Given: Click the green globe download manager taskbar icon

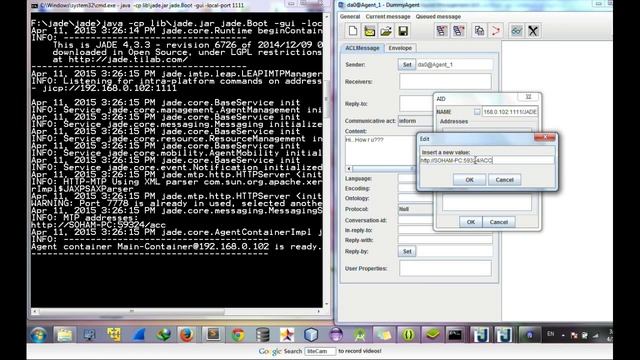Looking at the screenshot, I should point(163,335).
